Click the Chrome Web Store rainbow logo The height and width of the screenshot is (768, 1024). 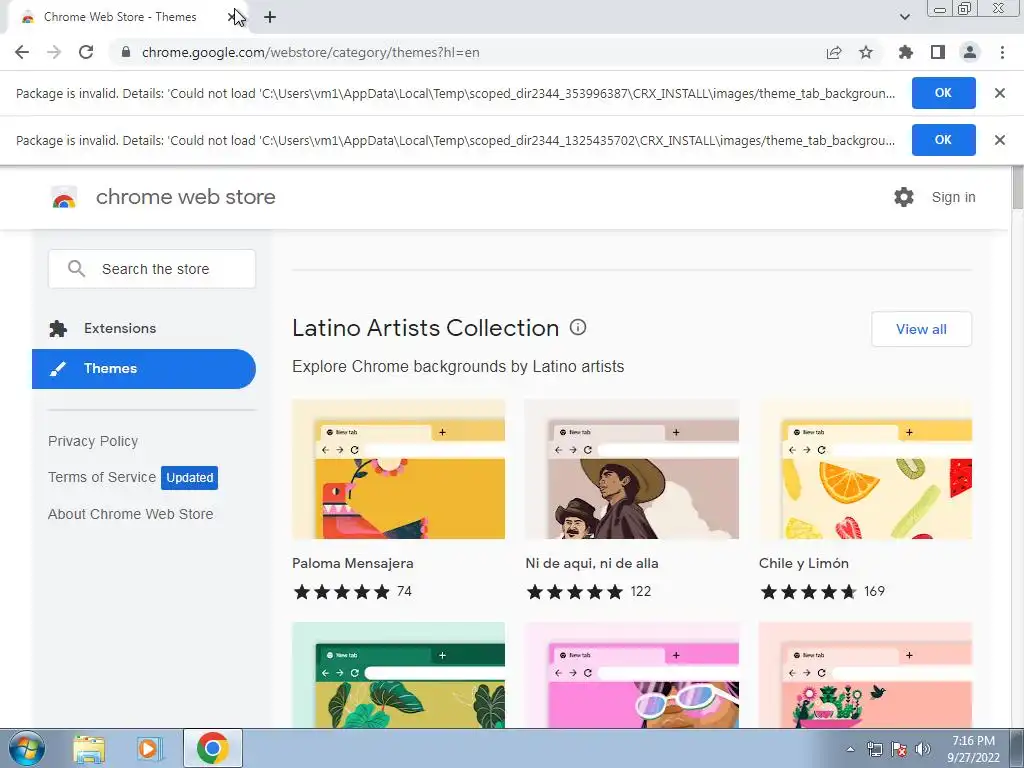pyautogui.click(x=64, y=197)
